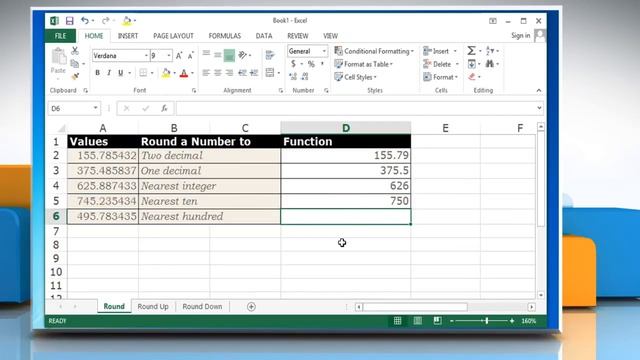Click Decrease Decimal icon
The height and width of the screenshot is (360, 640).
305,76
